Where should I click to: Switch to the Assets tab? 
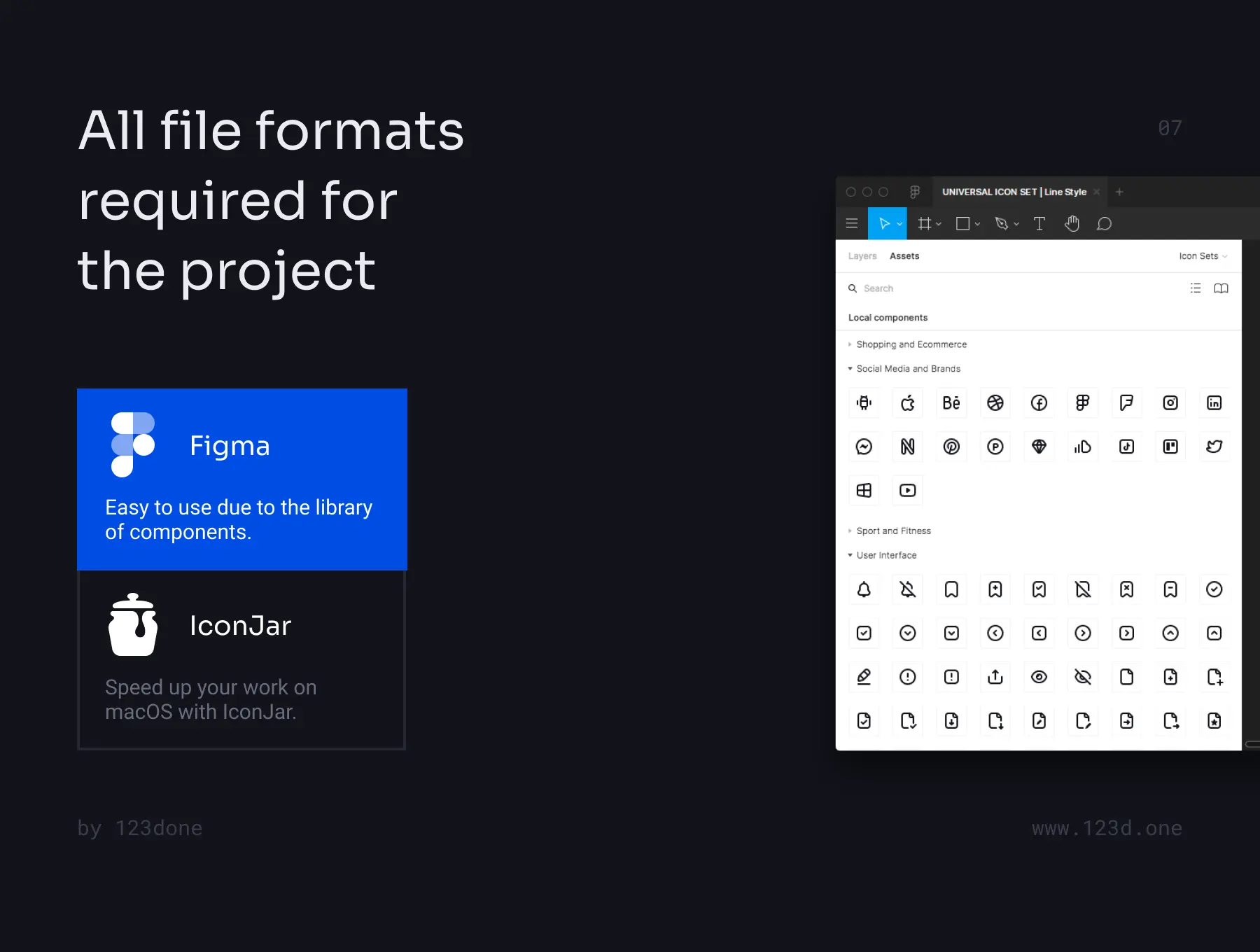(904, 256)
